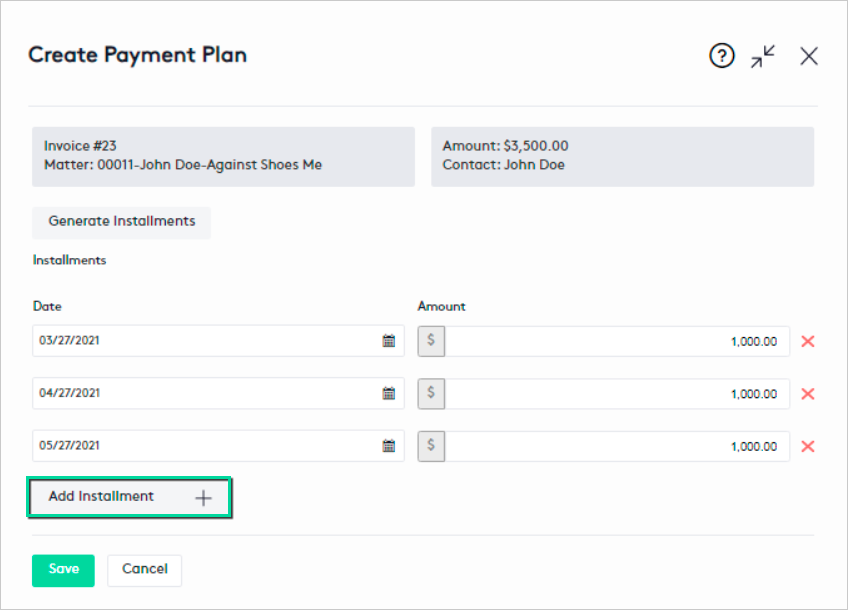Cancel the payment plan creation

(144, 570)
